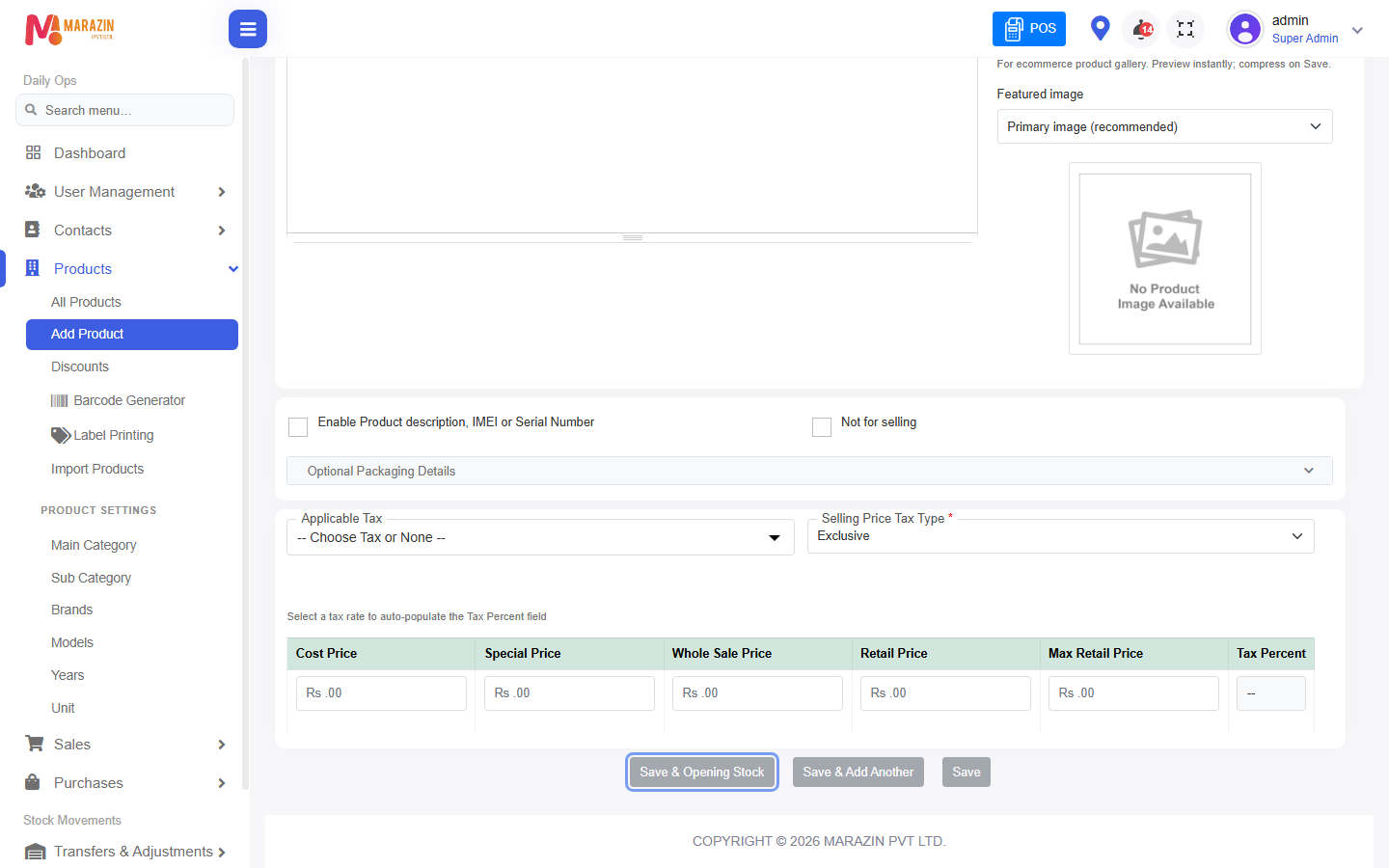Open the location pin icon in header
The width and height of the screenshot is (1389, 868).
coord(1100,28)
